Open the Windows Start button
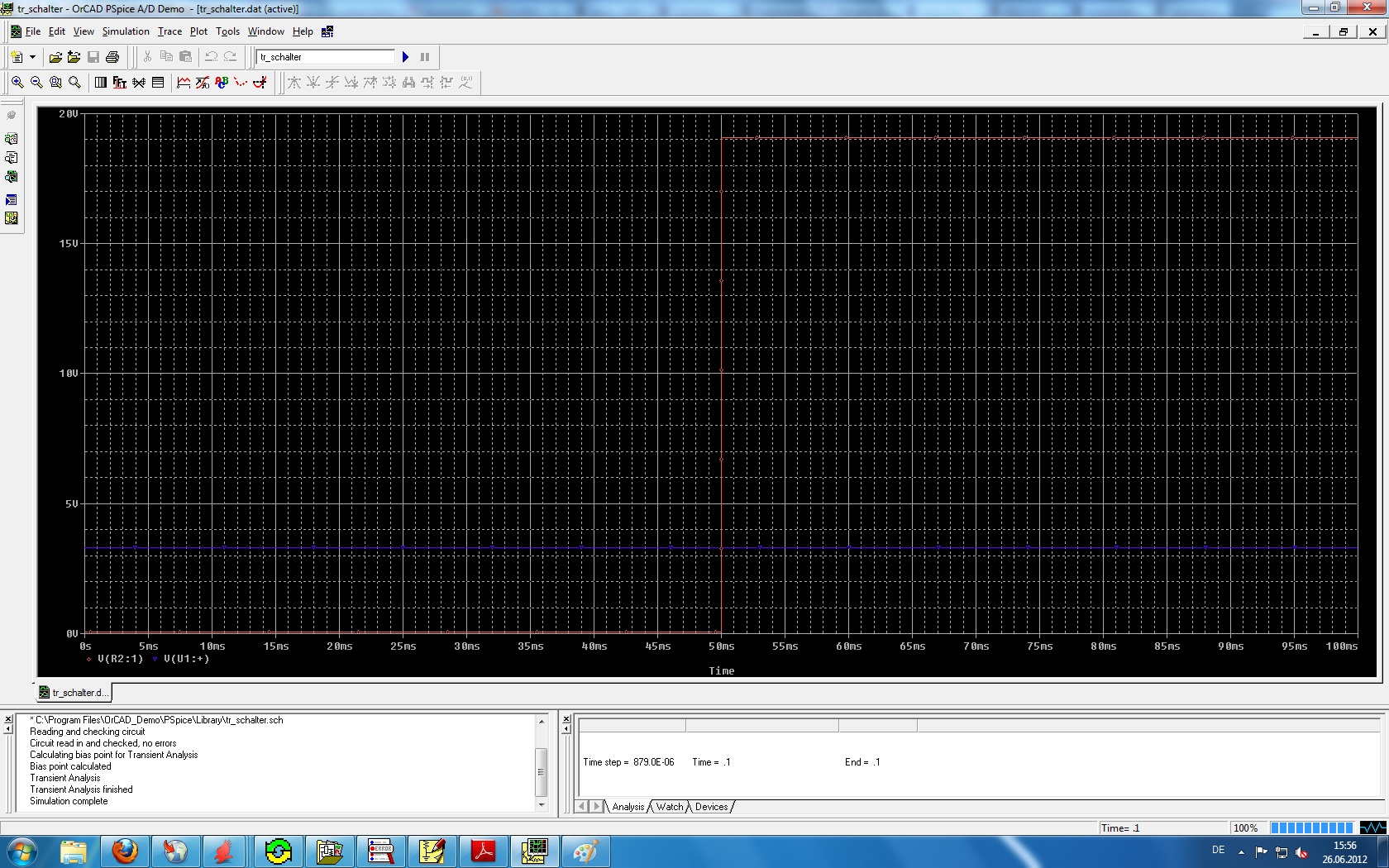 (21, 851)
